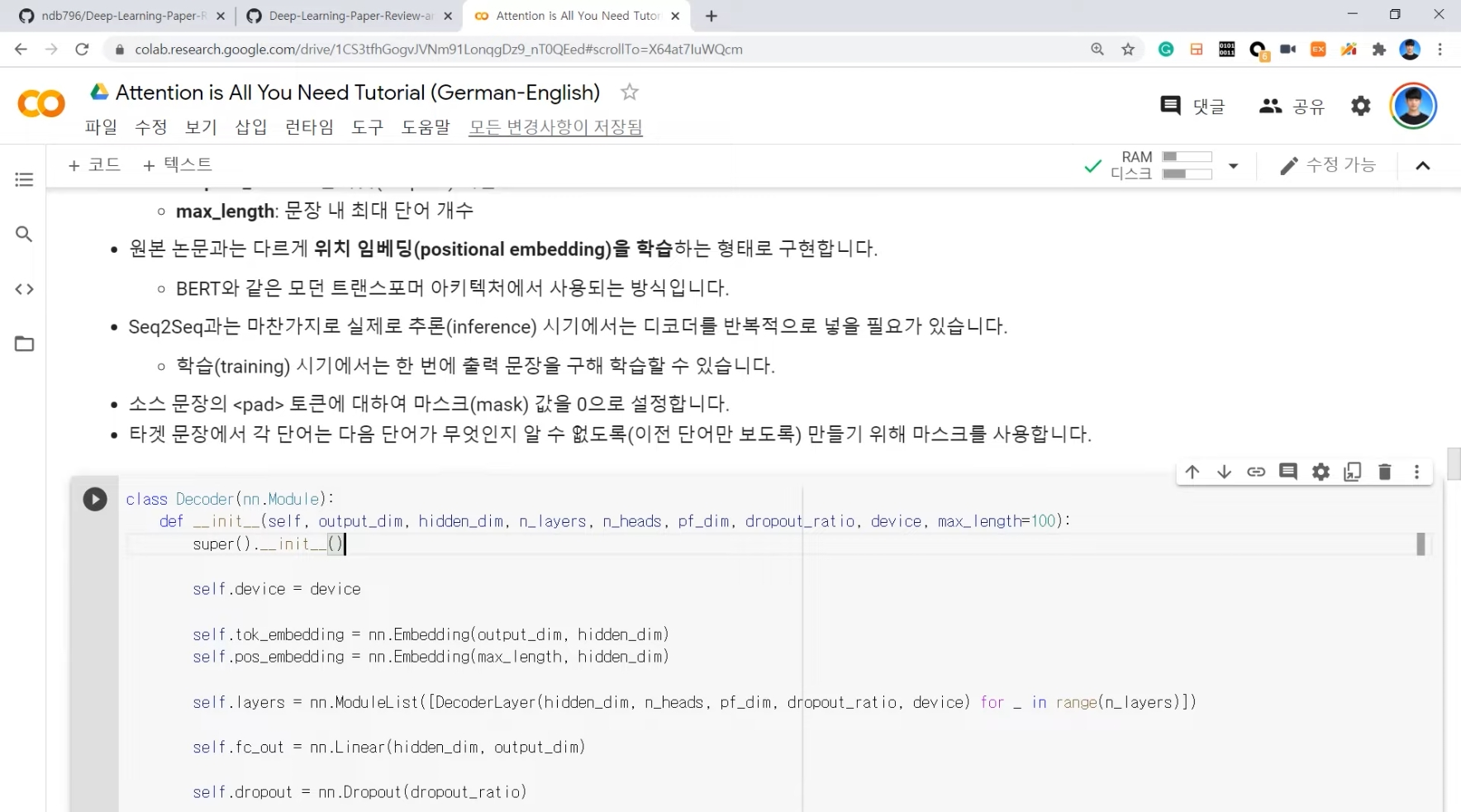The image size is (1461, 812).
Task: Run the Decoder class code cell
Action: [x=95, y=499]
